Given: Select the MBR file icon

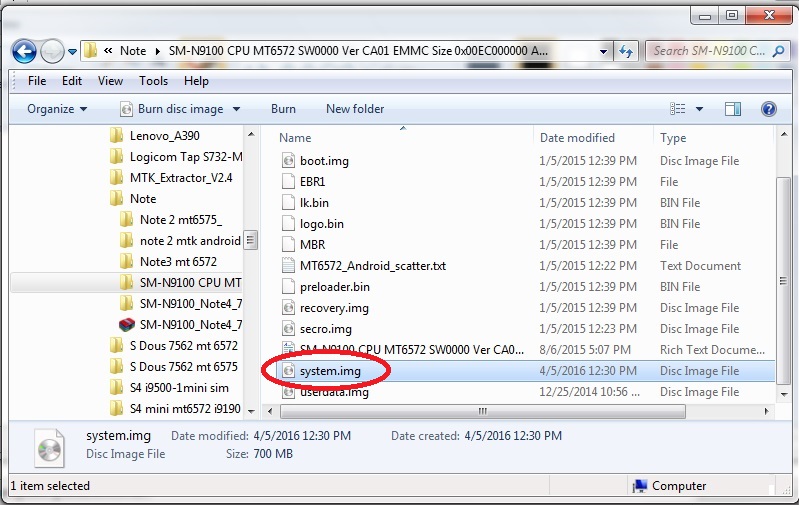Looking at the screenshot, I should [288, 245].
